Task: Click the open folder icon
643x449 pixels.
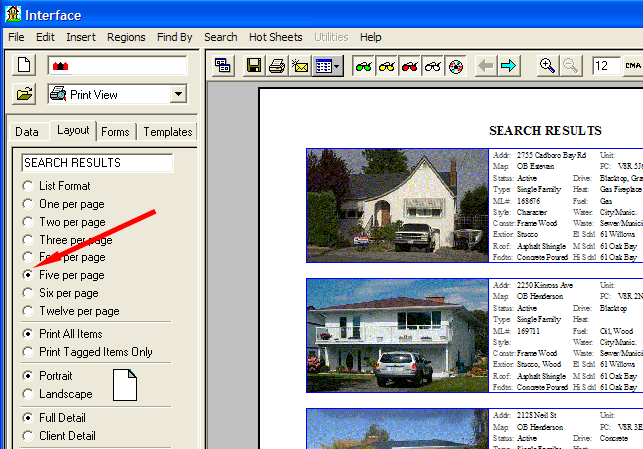Action: (26, 95)
